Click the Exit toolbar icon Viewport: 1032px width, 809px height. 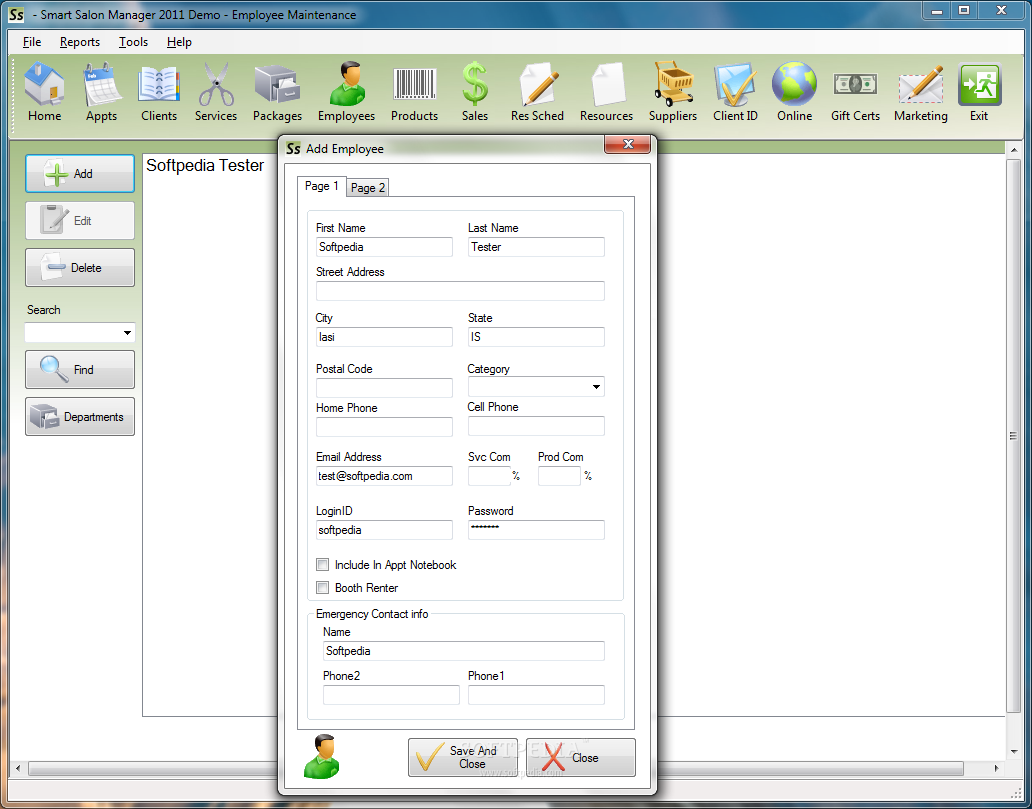[979, 91]
